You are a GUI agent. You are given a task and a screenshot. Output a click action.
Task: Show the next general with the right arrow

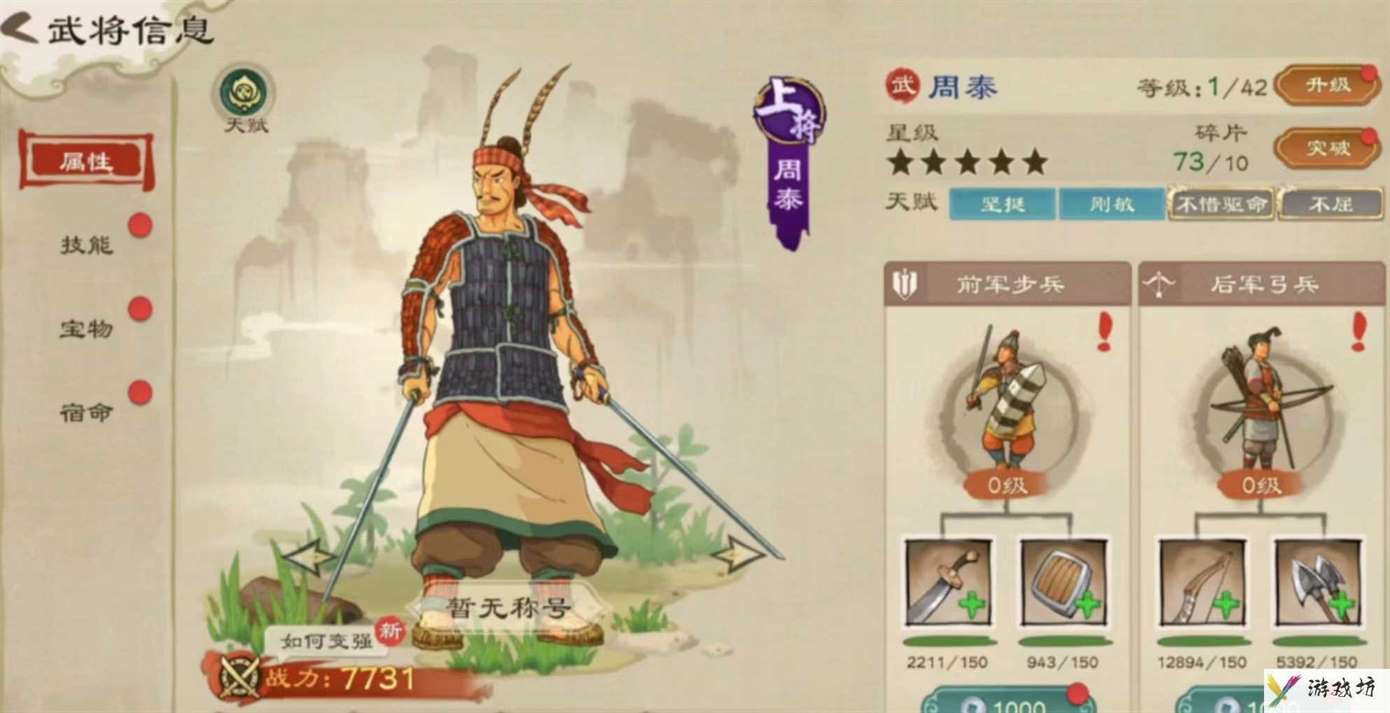tap(739, 553)
